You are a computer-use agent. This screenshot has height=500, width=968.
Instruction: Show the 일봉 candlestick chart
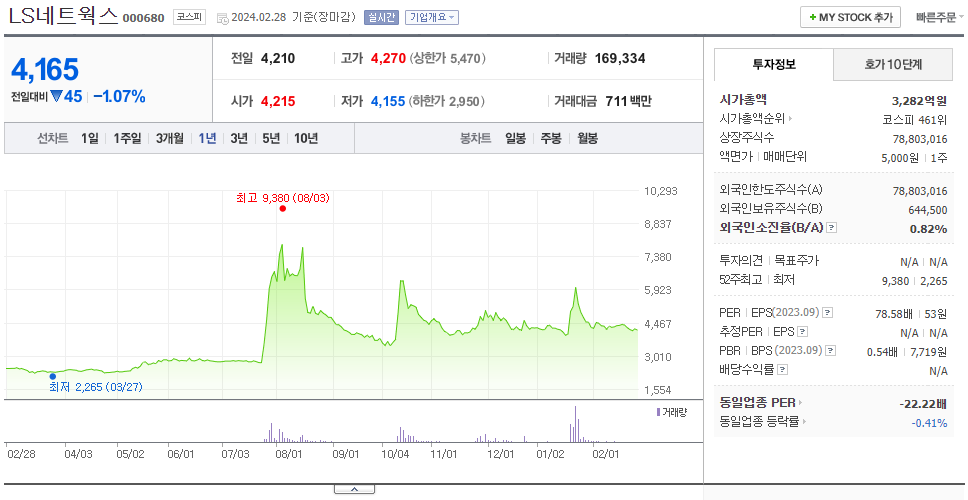coord(515,138)
